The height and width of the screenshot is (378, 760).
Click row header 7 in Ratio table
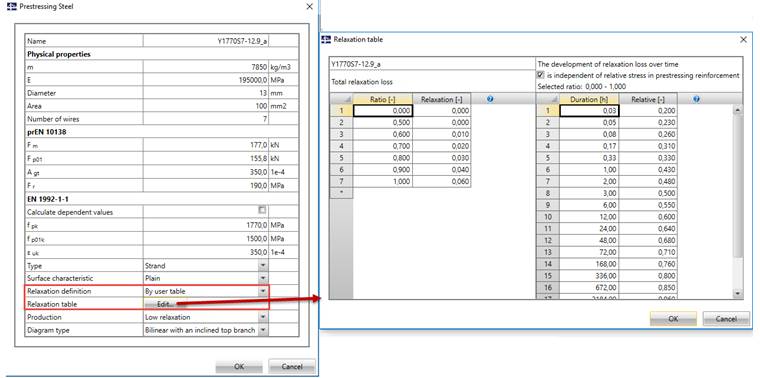tap(341, 181)
